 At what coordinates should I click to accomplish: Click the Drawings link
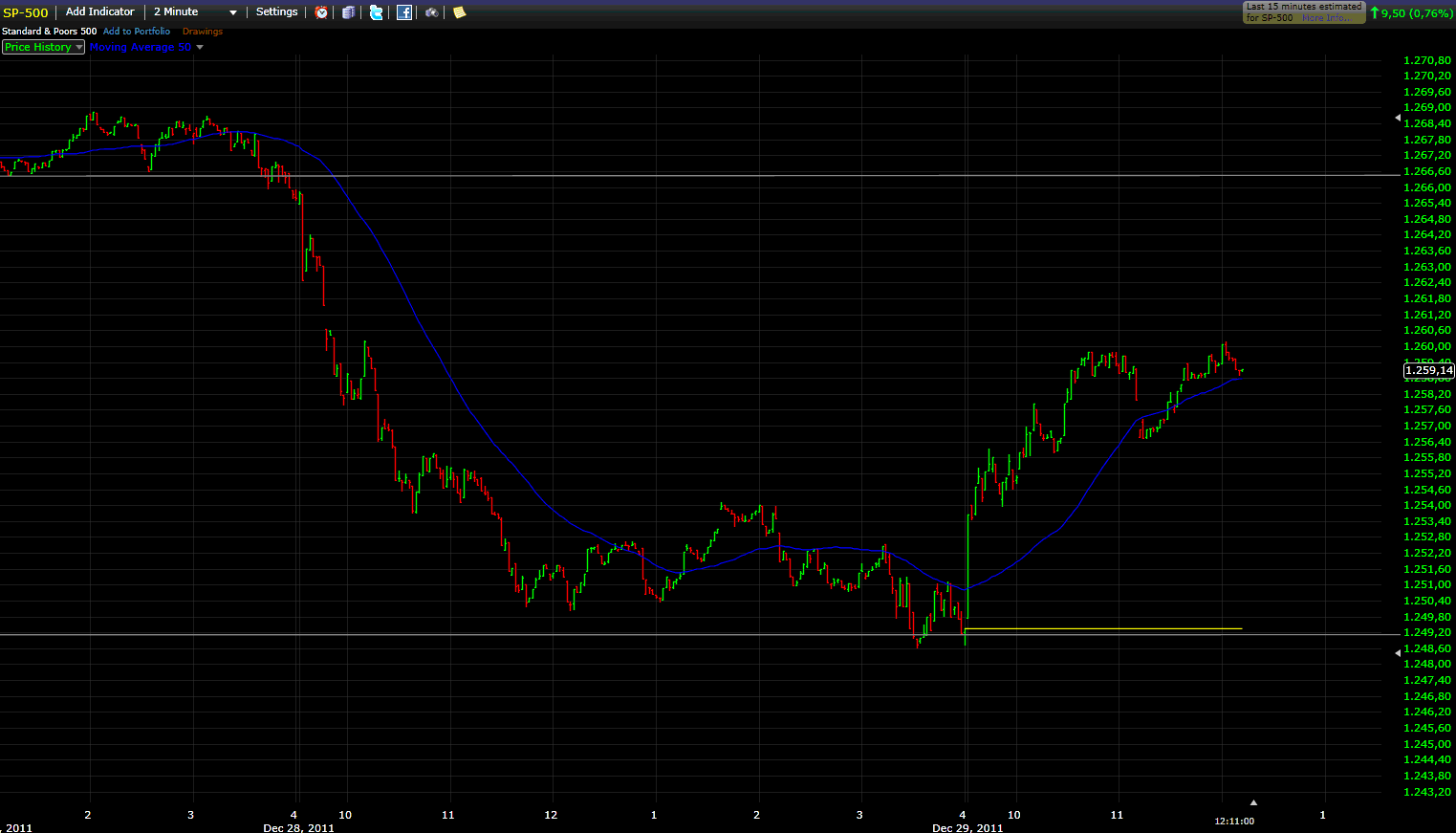point(203,32)
